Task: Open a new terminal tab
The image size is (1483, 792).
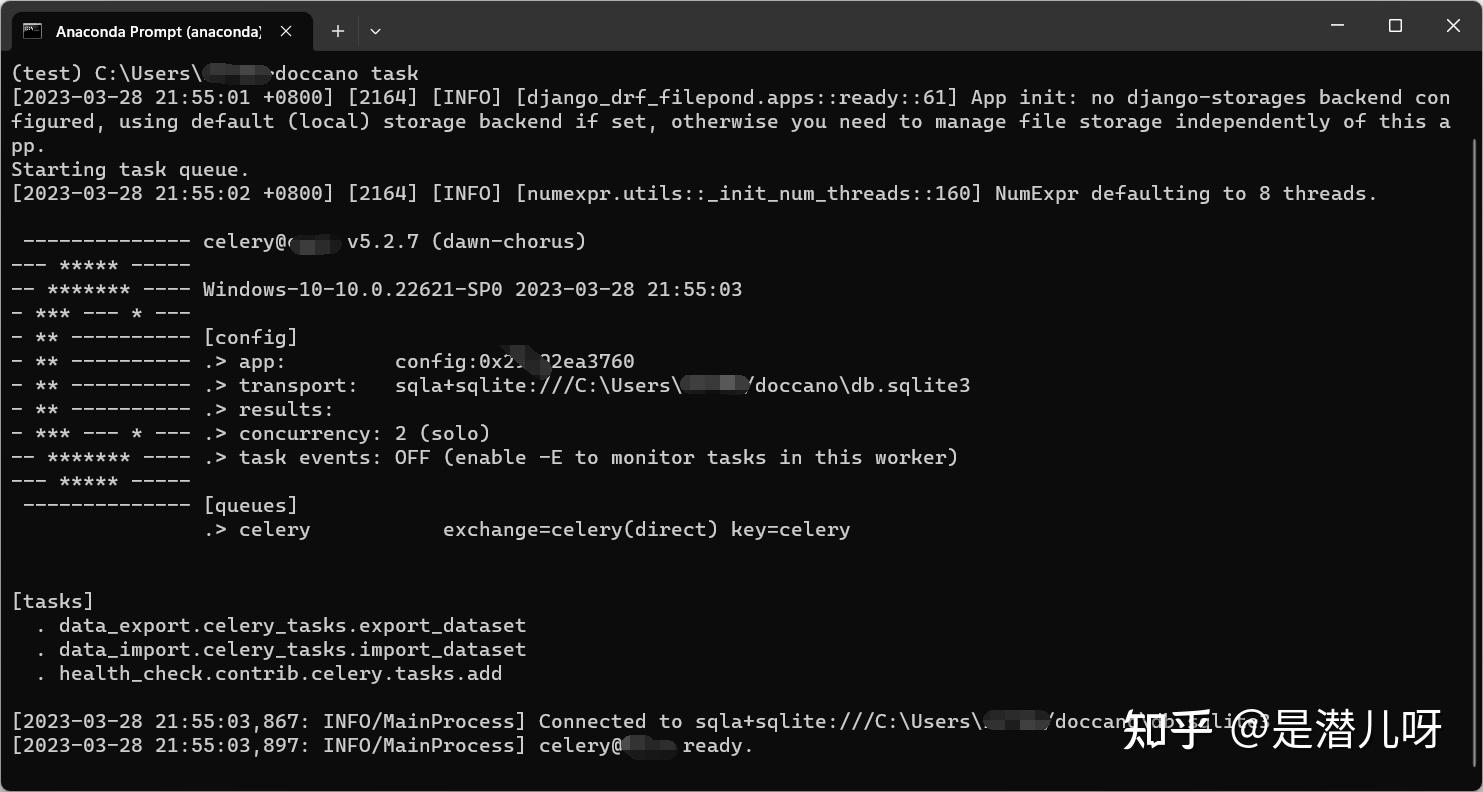Action: point(338,31)
